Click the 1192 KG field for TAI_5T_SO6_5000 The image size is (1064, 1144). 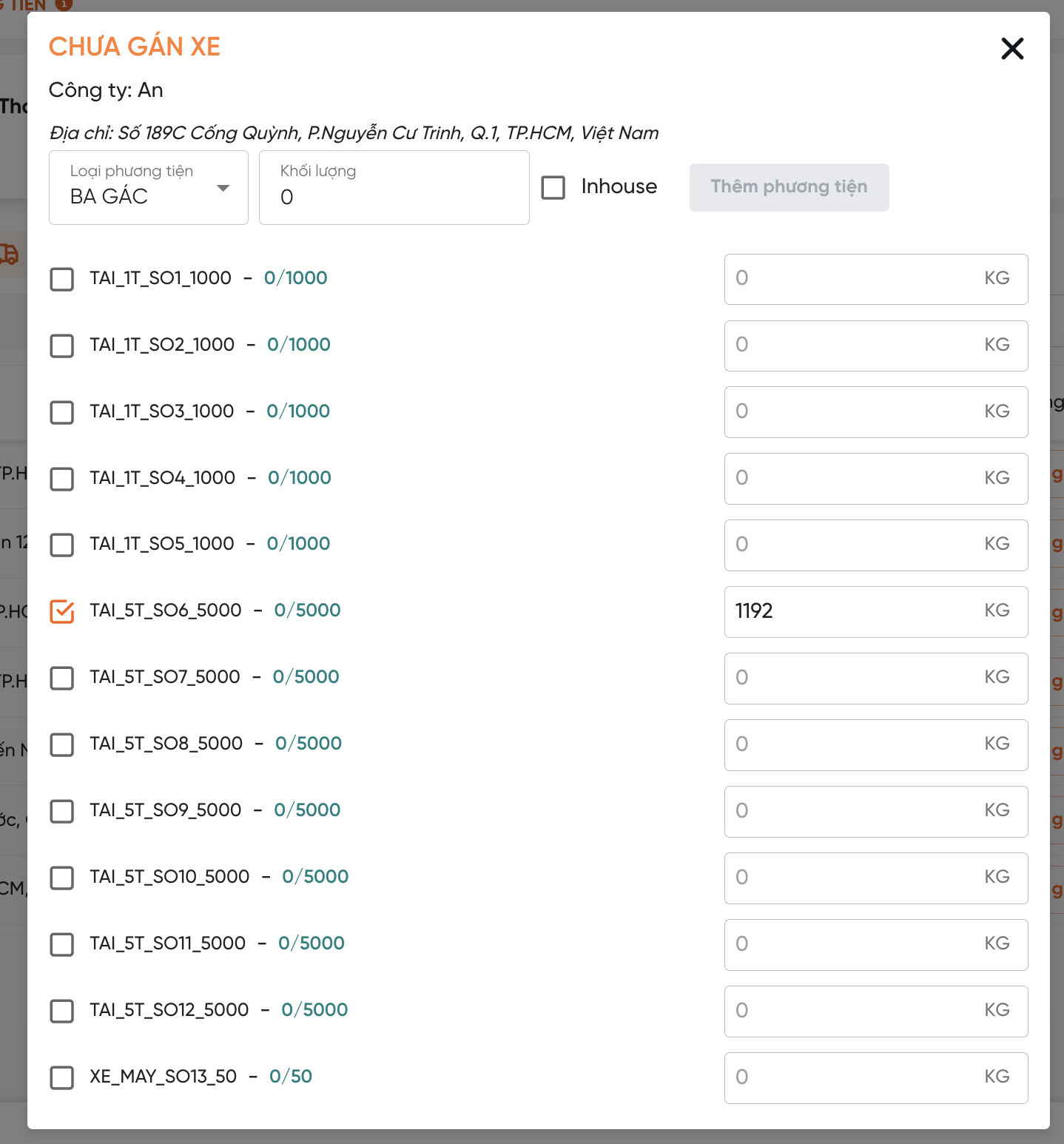click(x=876, y=612)
